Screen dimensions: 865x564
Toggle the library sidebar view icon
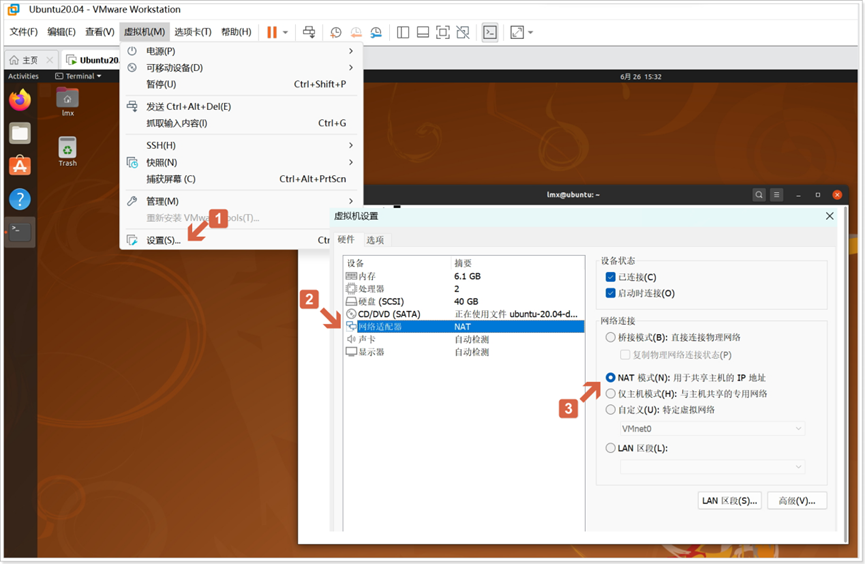(x=403, y=33)
